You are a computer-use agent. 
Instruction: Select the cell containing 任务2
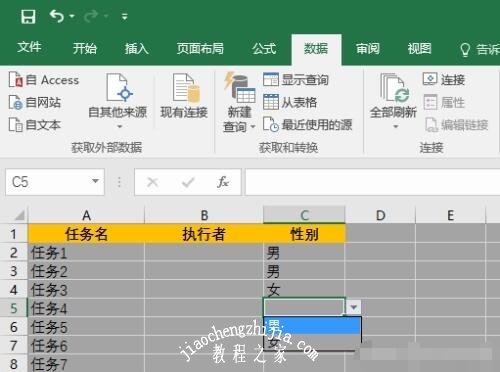point(86,271)
